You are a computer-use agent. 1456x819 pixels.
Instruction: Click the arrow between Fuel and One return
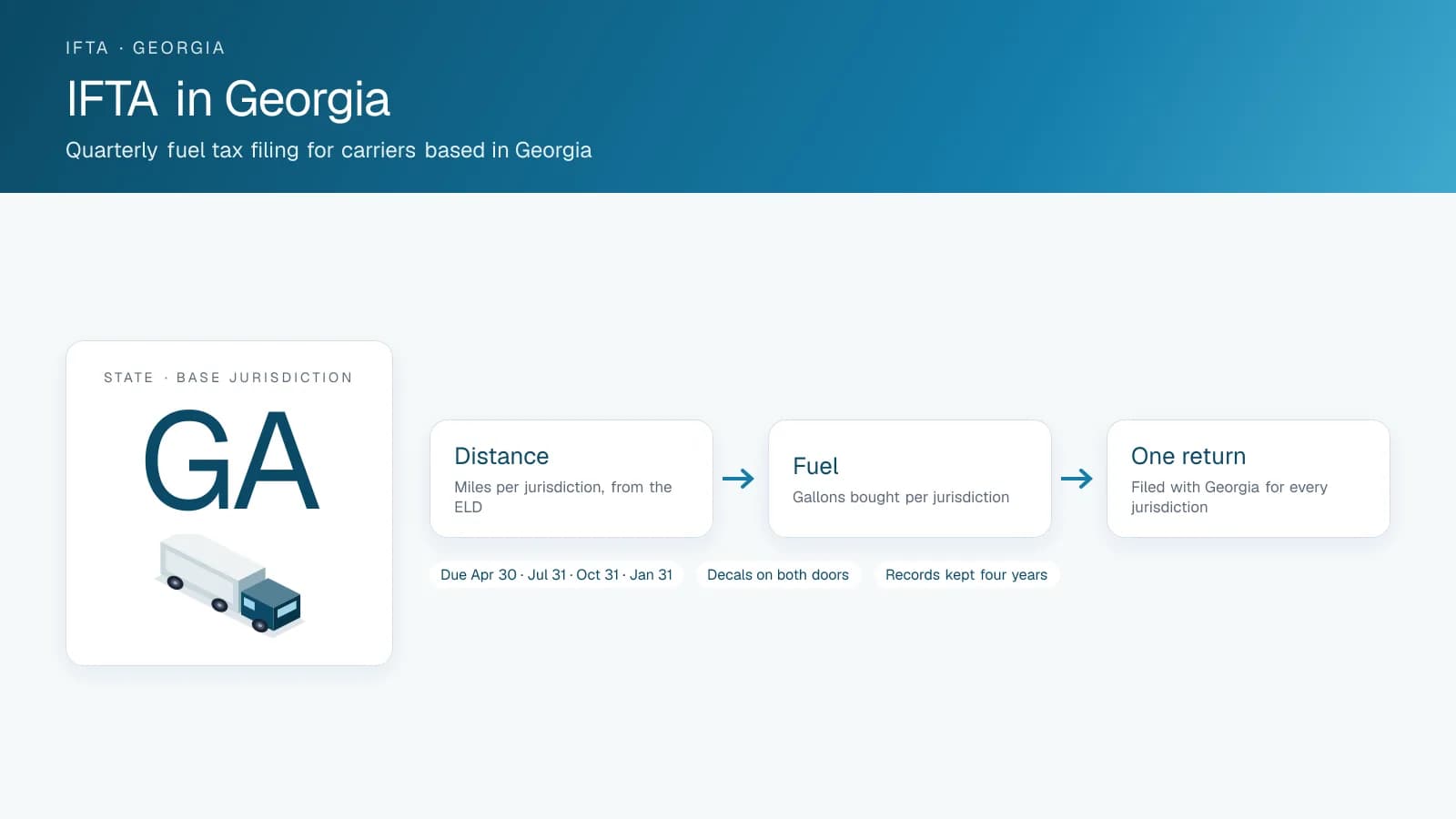point(1077,479)
